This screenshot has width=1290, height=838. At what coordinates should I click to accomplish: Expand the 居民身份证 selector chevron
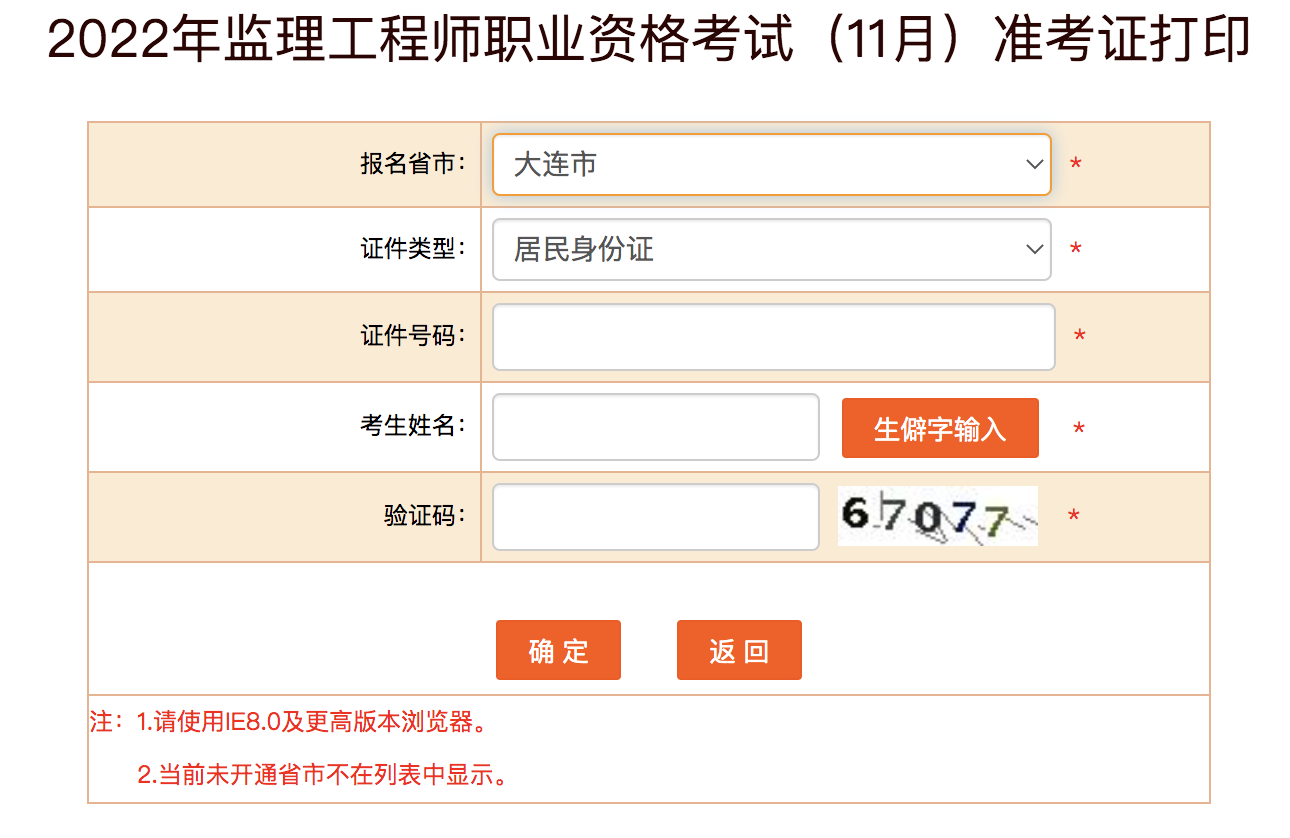1033,249
